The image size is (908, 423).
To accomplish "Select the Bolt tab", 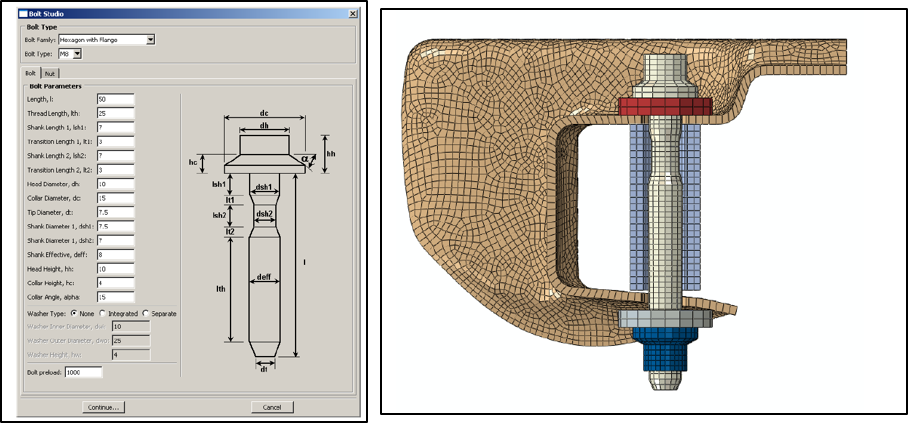I will tap(31, 73).
